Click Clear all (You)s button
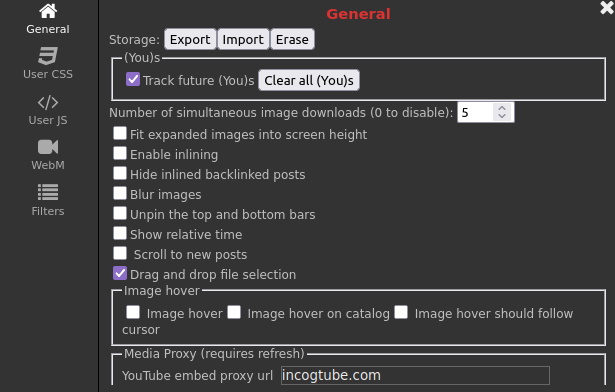 309,80
